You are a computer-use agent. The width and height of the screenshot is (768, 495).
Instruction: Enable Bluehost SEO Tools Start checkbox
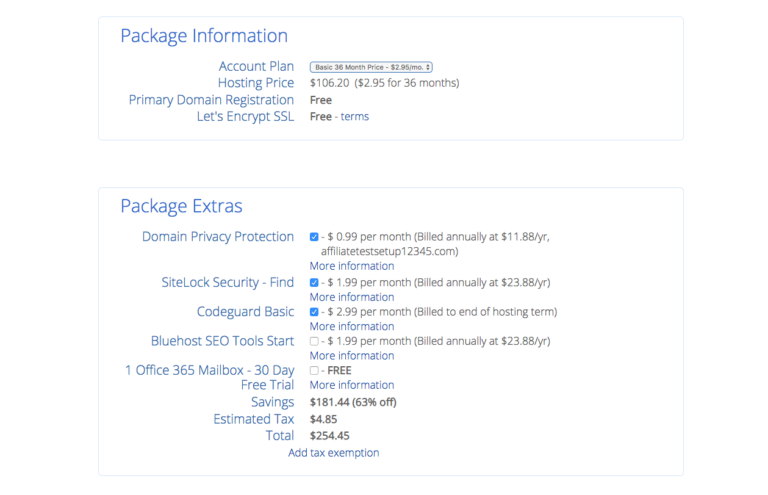(314, 341)
